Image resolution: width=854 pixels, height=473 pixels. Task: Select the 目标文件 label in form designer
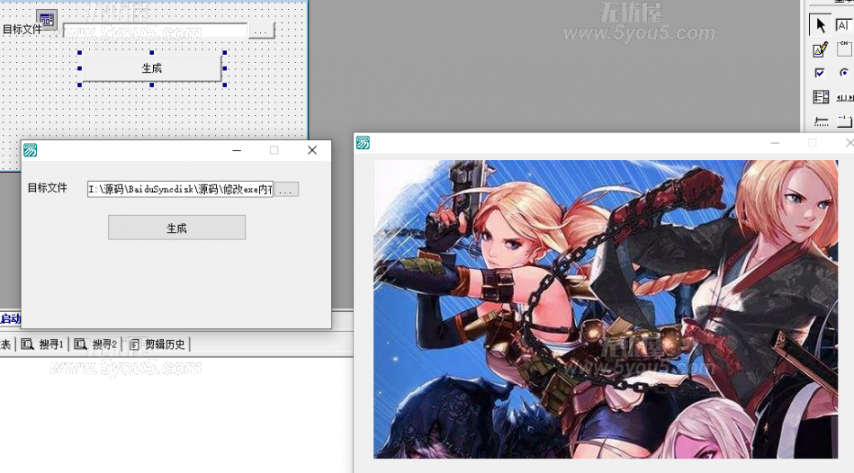click(x=22, y=29)
